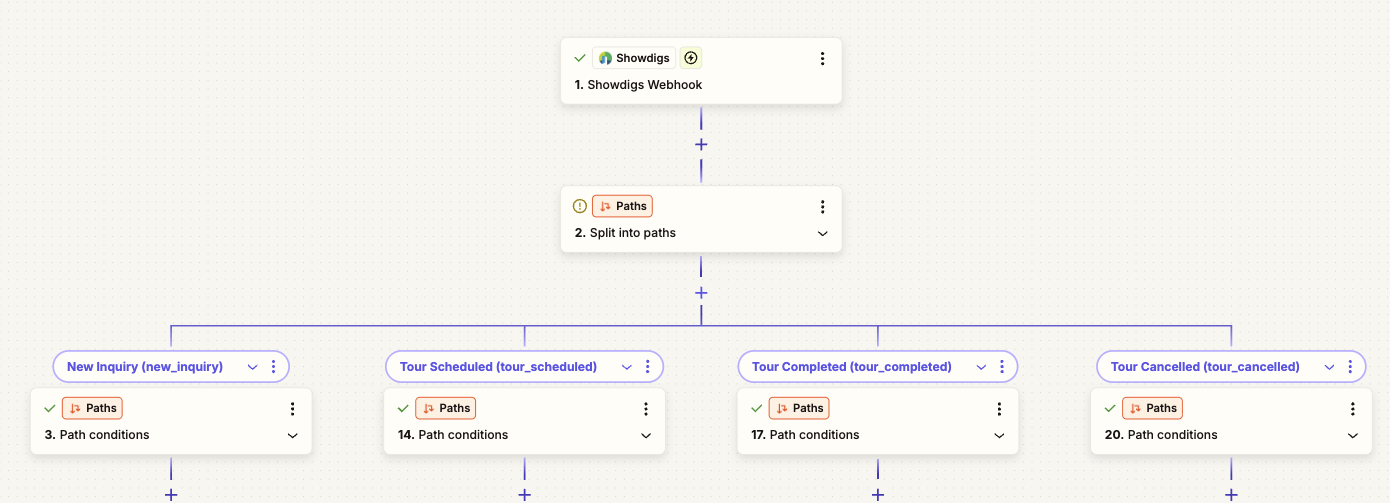Expand the Split into paths step chevron
Image resolution: width=1390 pixels, height=503 pixels.
[x=822, y=233]
